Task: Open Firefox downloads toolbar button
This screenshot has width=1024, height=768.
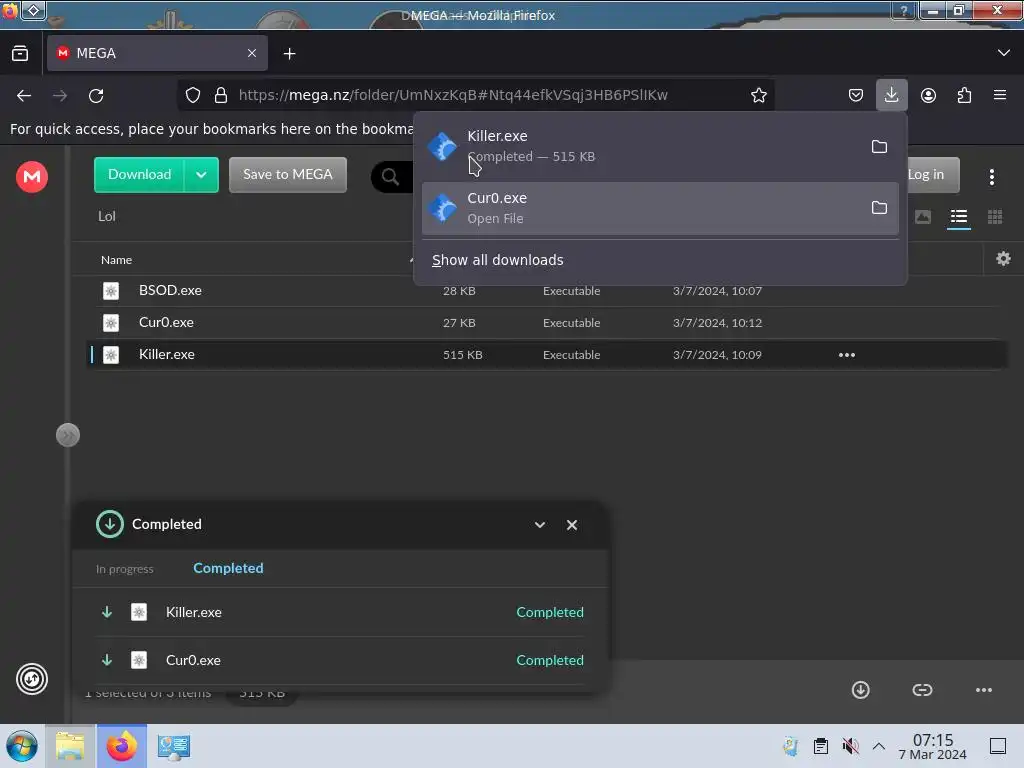Action: click(891, 95)
